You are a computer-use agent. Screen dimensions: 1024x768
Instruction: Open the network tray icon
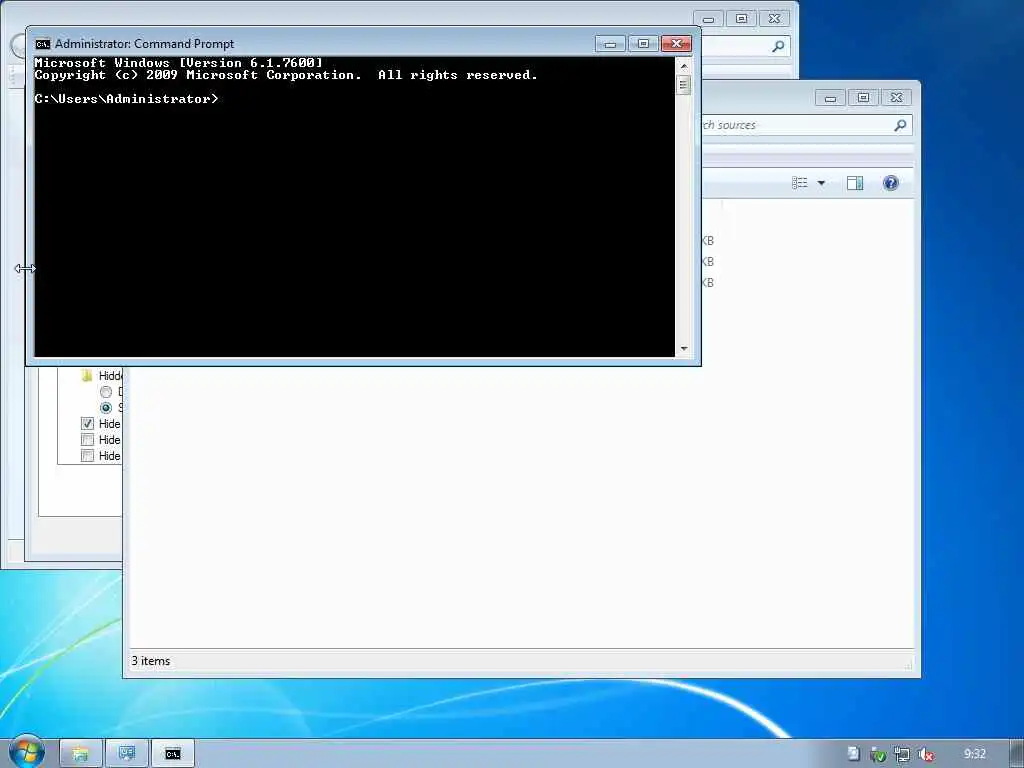pos(902,754)
